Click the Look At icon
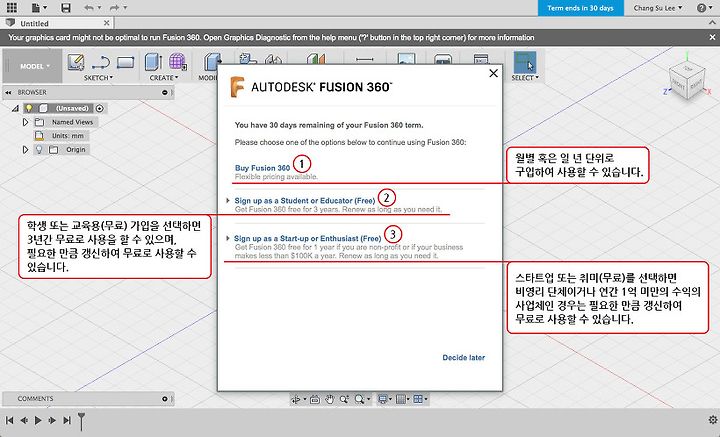 click(x=315, y=399)
